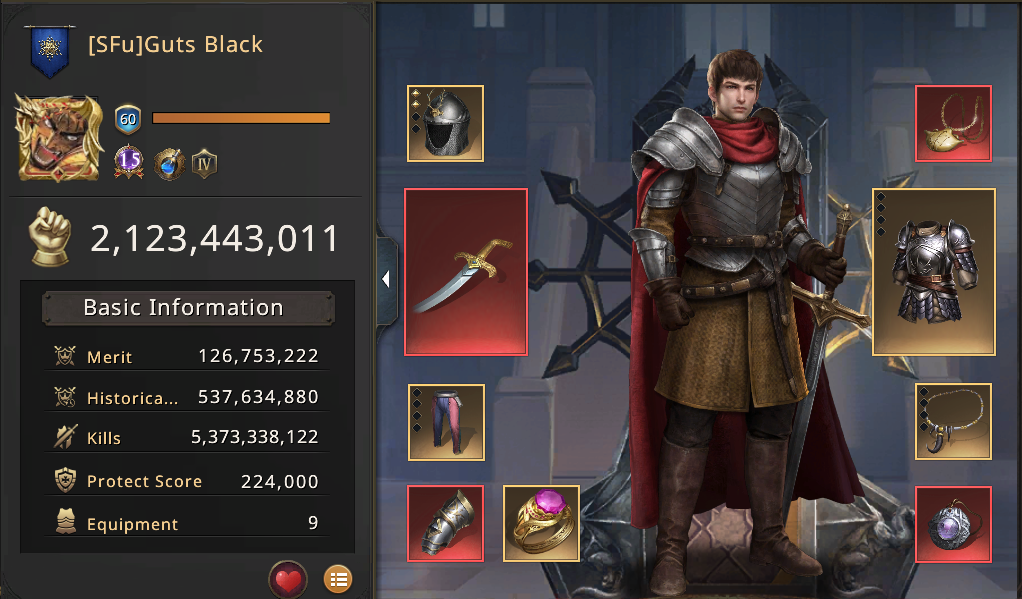This screenshot has height=599, width=1022.
Task: Open the fang necklace slot
Action: click(x=953, y=422)
